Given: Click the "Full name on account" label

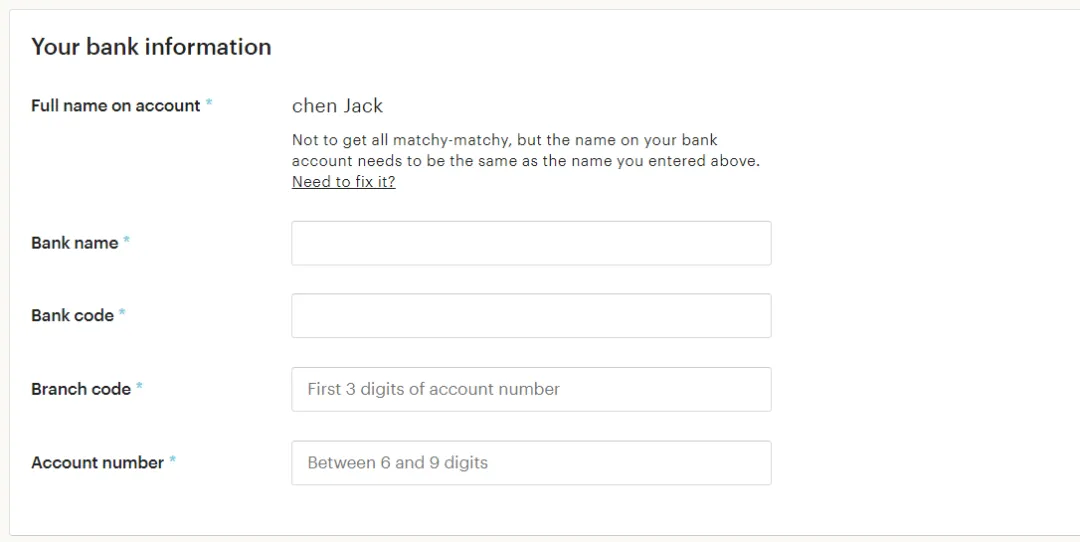Looking at the screenshot, I should pos(115,106).
